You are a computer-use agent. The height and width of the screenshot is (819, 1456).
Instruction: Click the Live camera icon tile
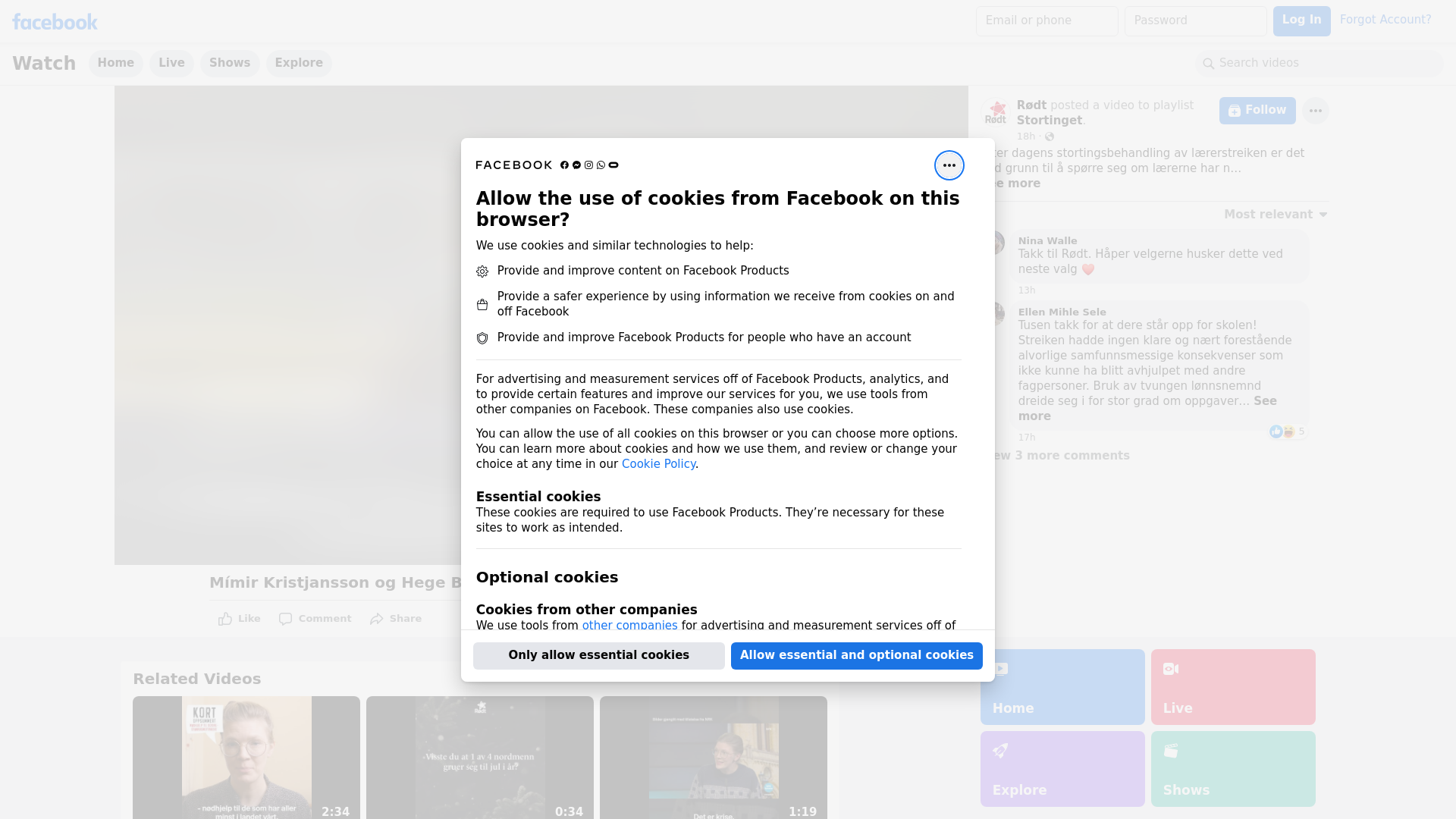(1171, 669)
